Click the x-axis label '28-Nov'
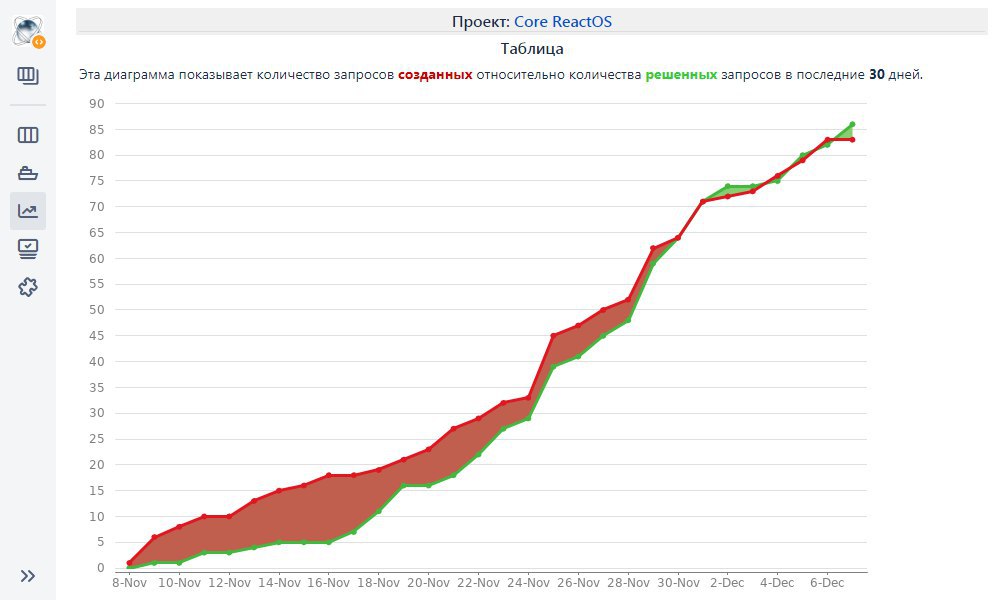Viewport: 1000px width, 600px height. click(x=628, y=583)
